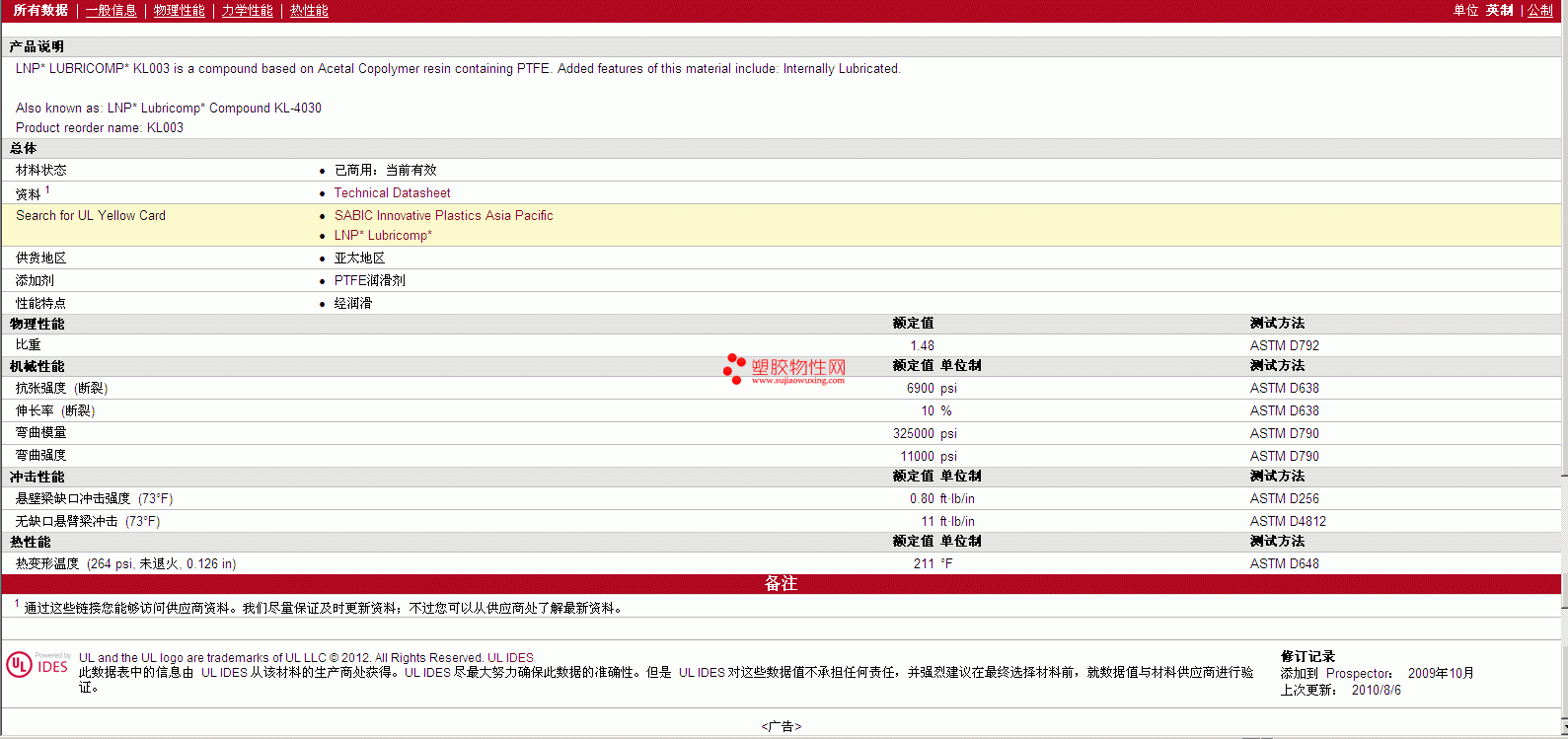Image resolution: width=1568 pixels, height=739 pixels.
Task: Click the Search for UL Yellow Card label
Action: point(91,215)
